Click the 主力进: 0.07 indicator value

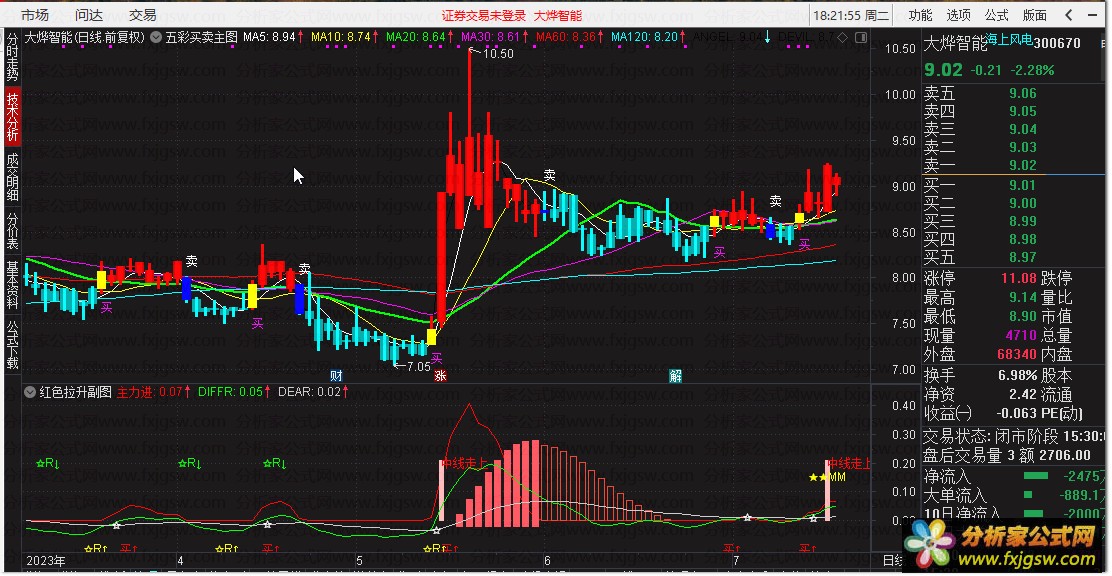(x=154, y=392)
